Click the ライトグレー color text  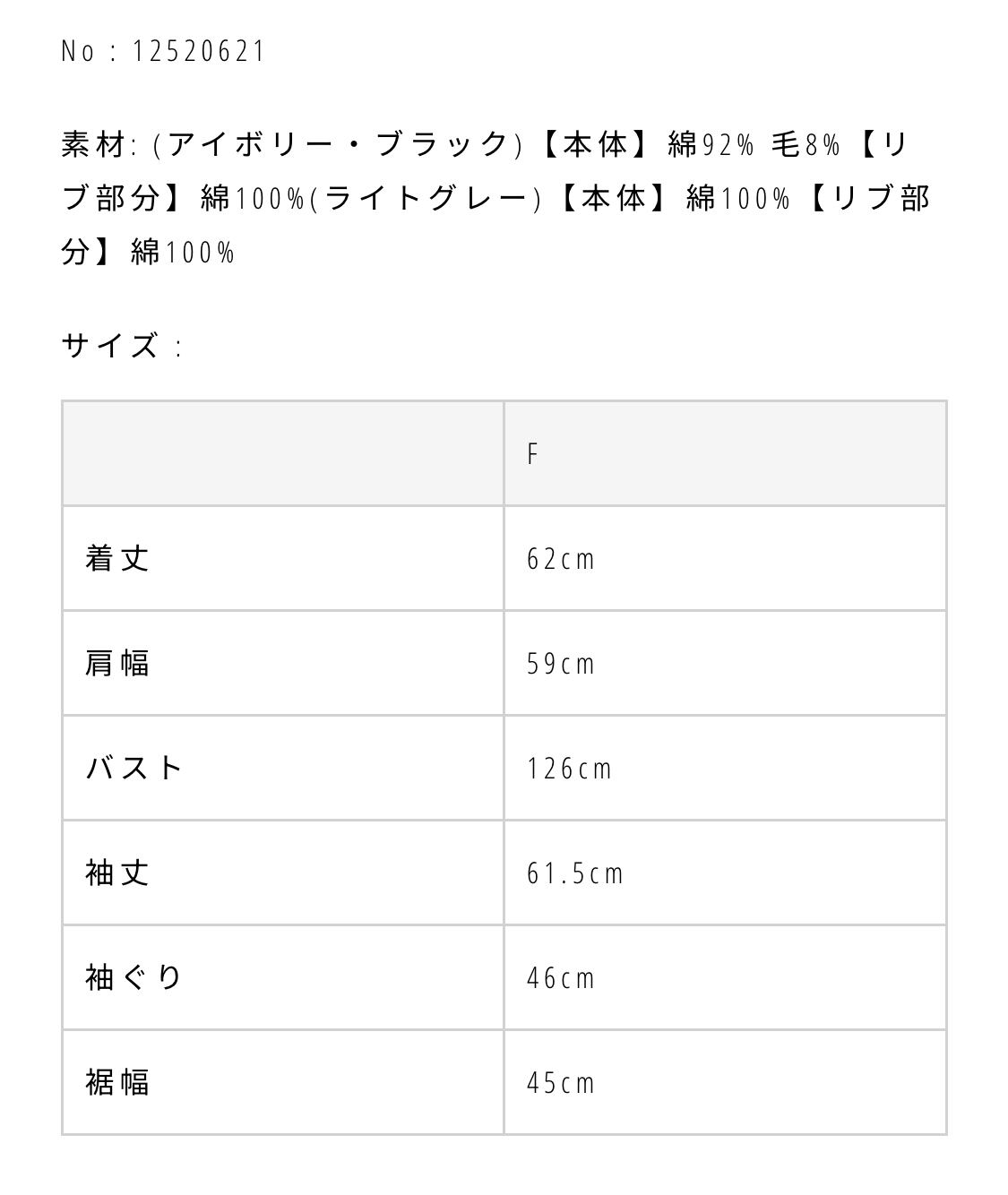tap(426, 198)
